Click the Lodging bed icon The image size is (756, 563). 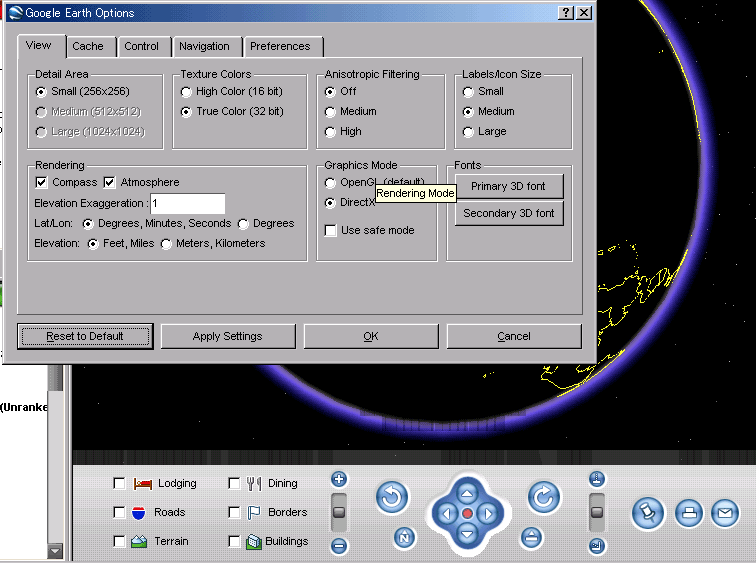coord(143,483)
